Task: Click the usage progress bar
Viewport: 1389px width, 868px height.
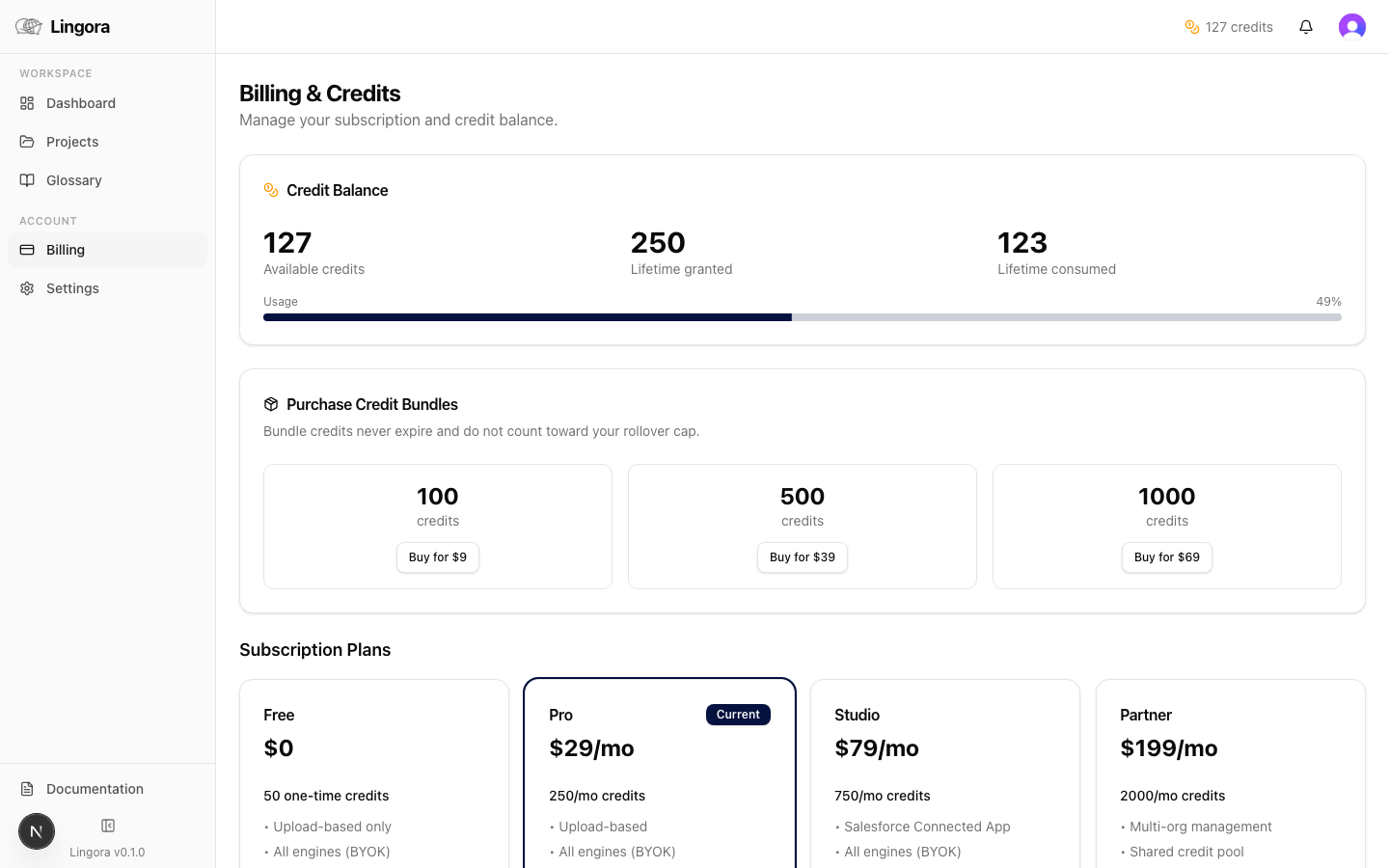Action: [802, 316]
